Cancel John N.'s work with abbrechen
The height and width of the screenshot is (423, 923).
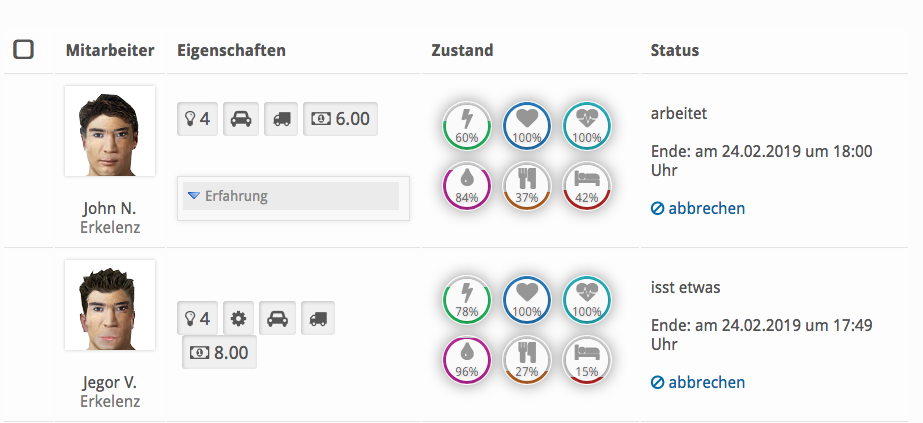(698, 208)
